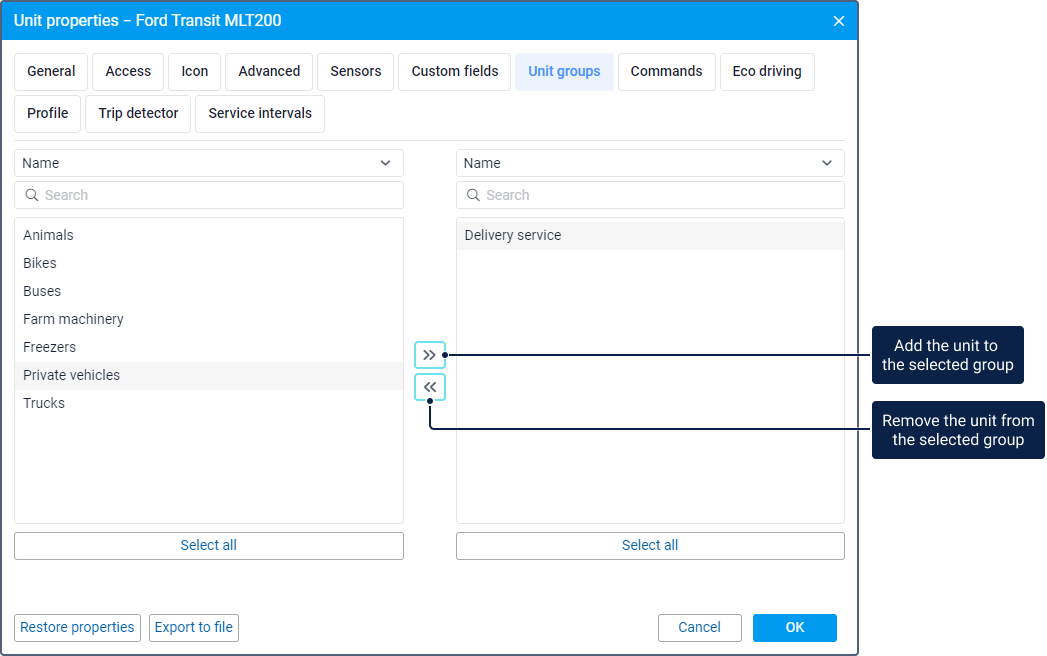The width and height of the screenshot is (1047, 656).
Task: Click Select all under the left list
Action: 209,546
